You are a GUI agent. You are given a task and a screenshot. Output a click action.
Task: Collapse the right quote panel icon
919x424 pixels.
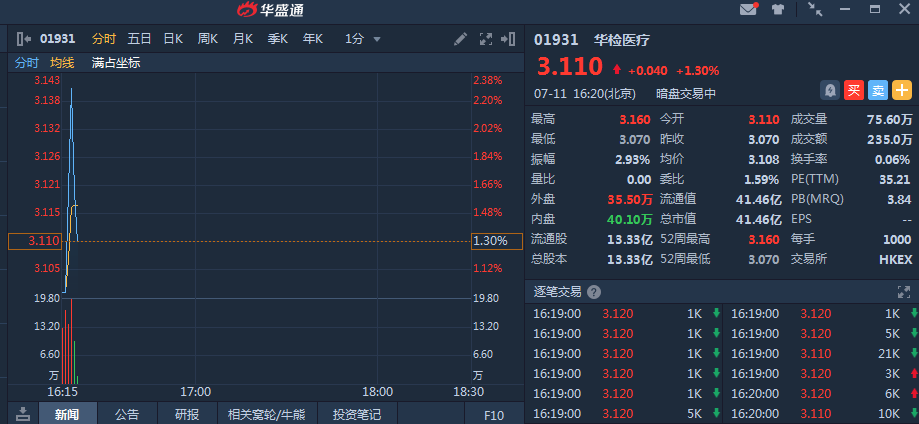pyautogui.click(x=508, y=39)
